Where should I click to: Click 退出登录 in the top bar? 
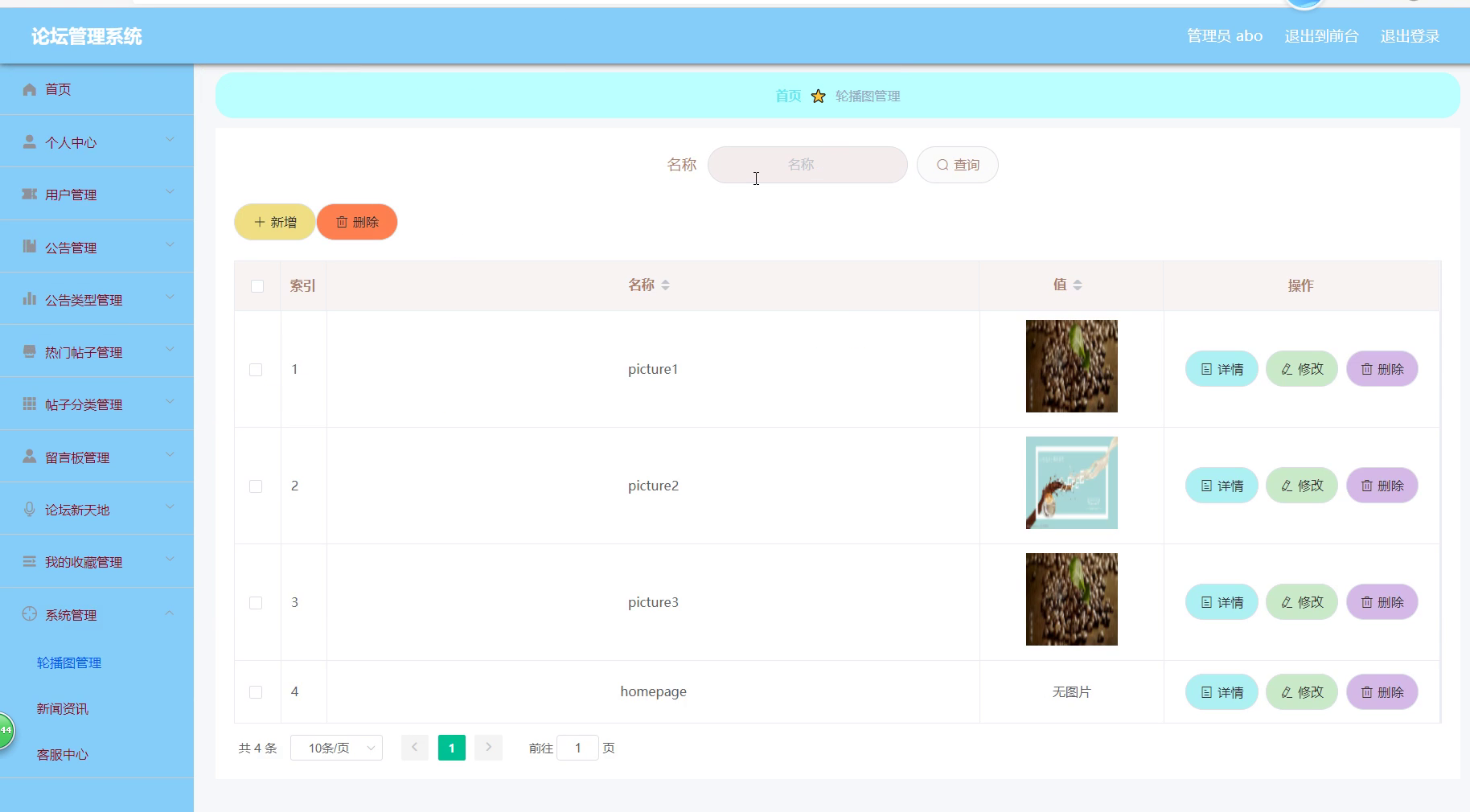(x=1410, y=36)
